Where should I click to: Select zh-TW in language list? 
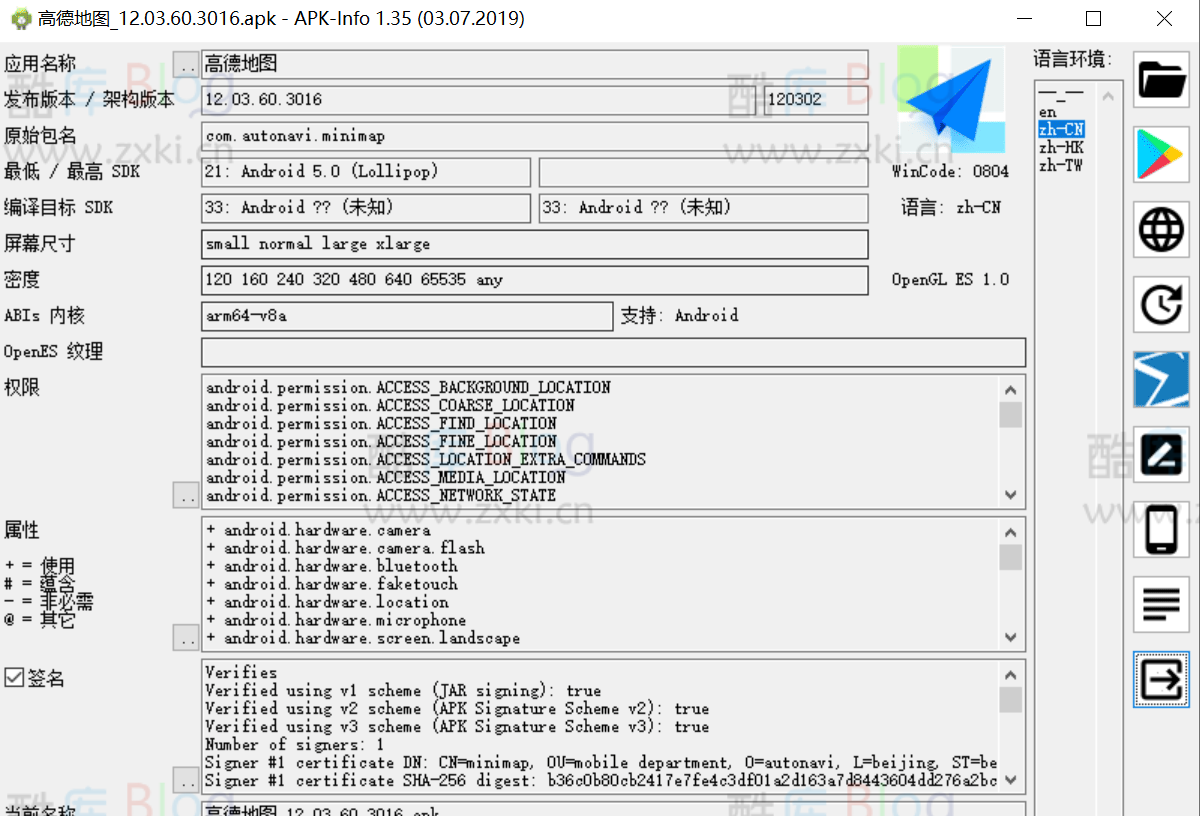pyautogui.click(x=1060, y=166)
